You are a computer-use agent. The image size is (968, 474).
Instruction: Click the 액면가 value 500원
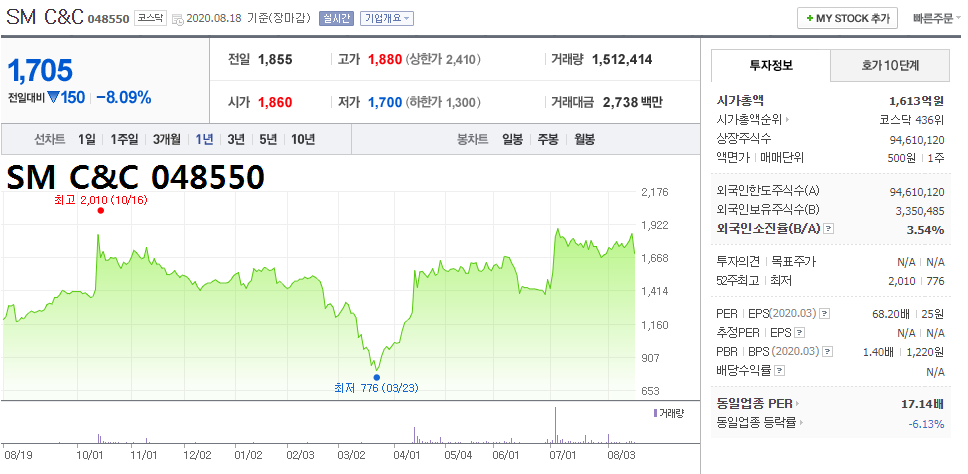point(901,158)
